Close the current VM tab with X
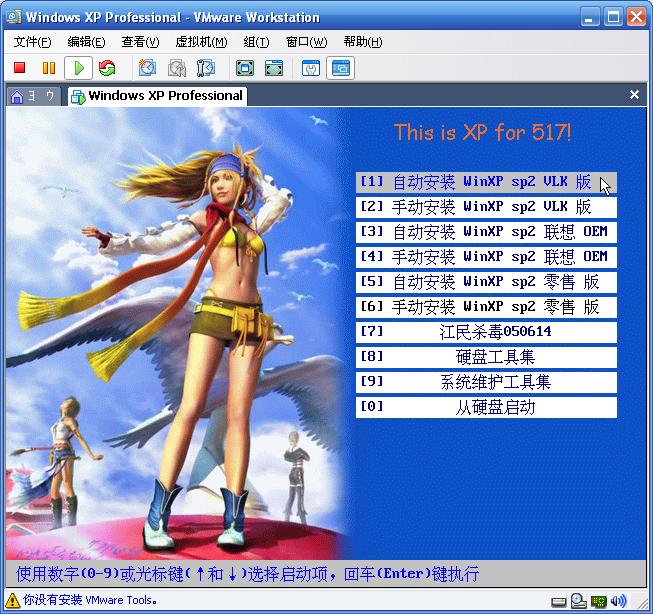653x614 pixels. [x=634, y=95]
